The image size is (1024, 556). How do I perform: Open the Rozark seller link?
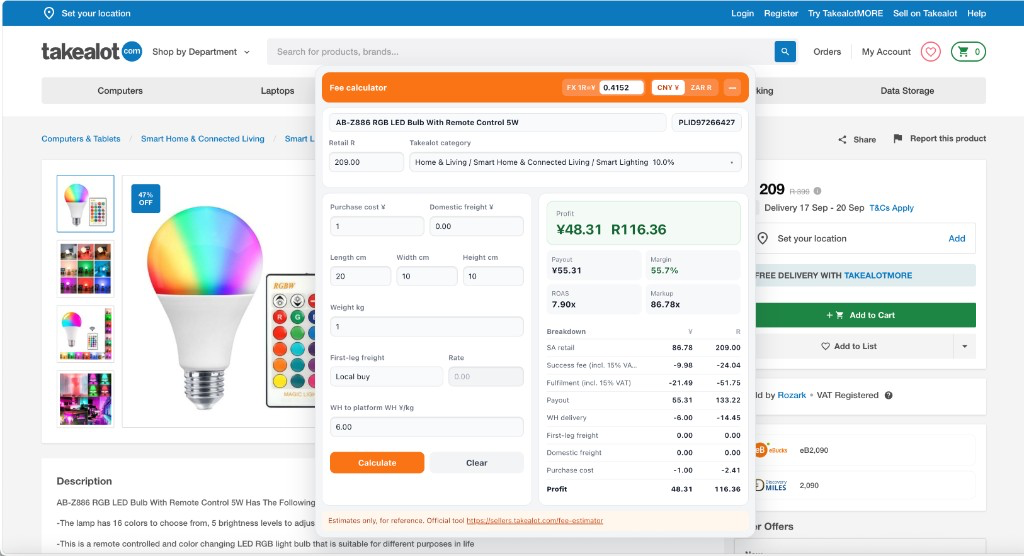tap(792, 395)
